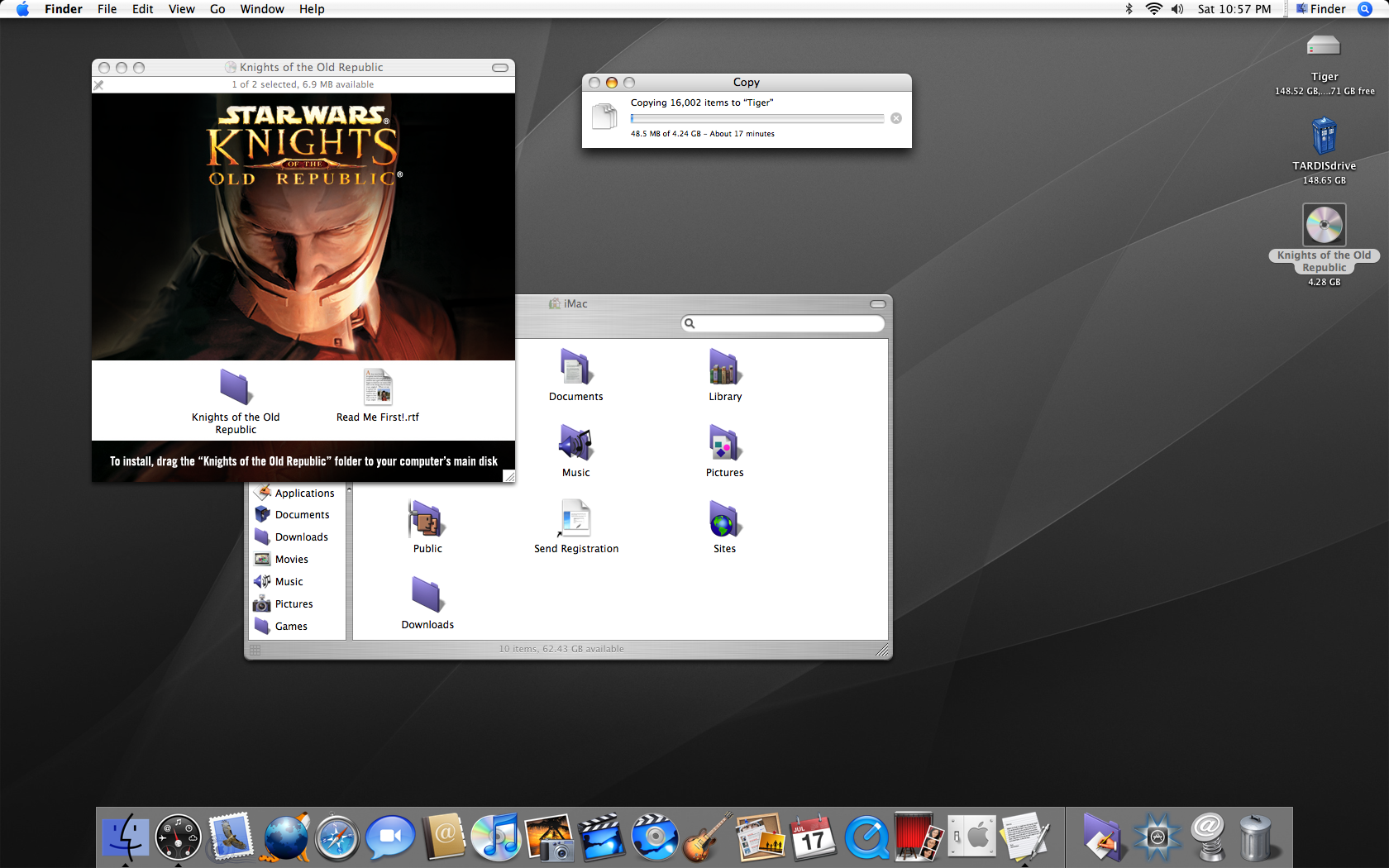Click the Star Wars Knights artwork image

(303, 227)
